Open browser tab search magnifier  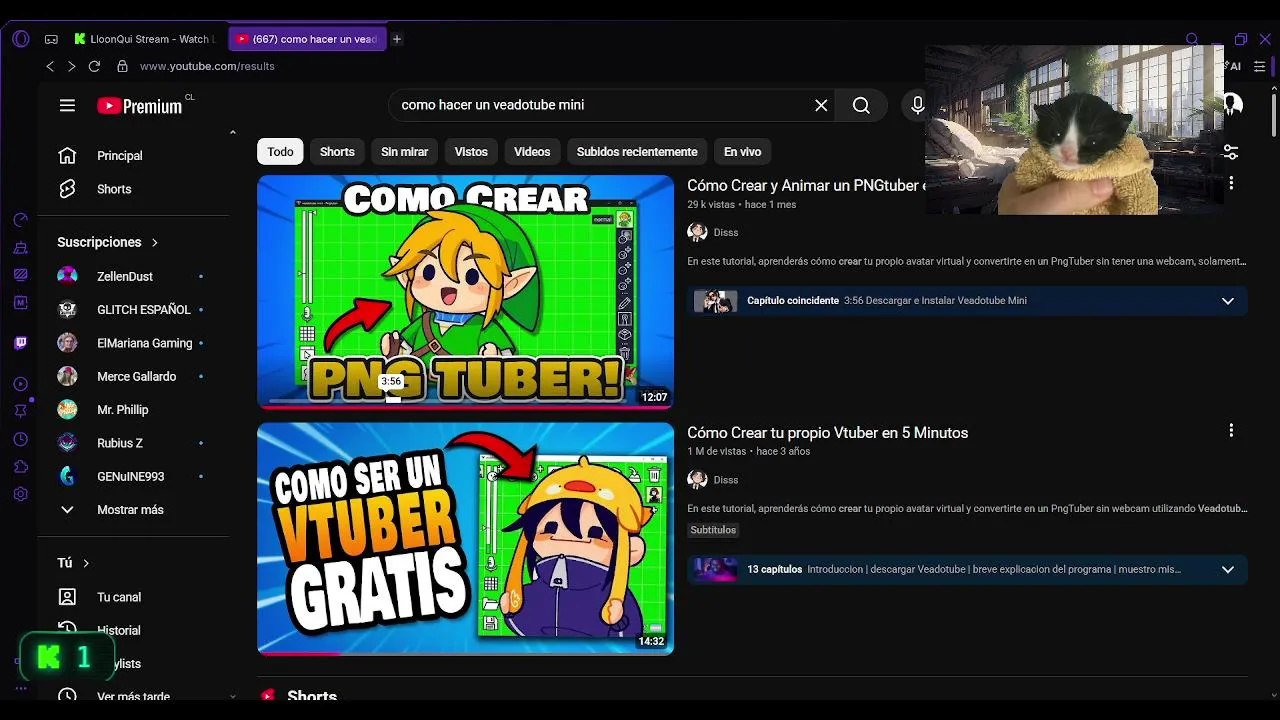tap(1192, 39)
